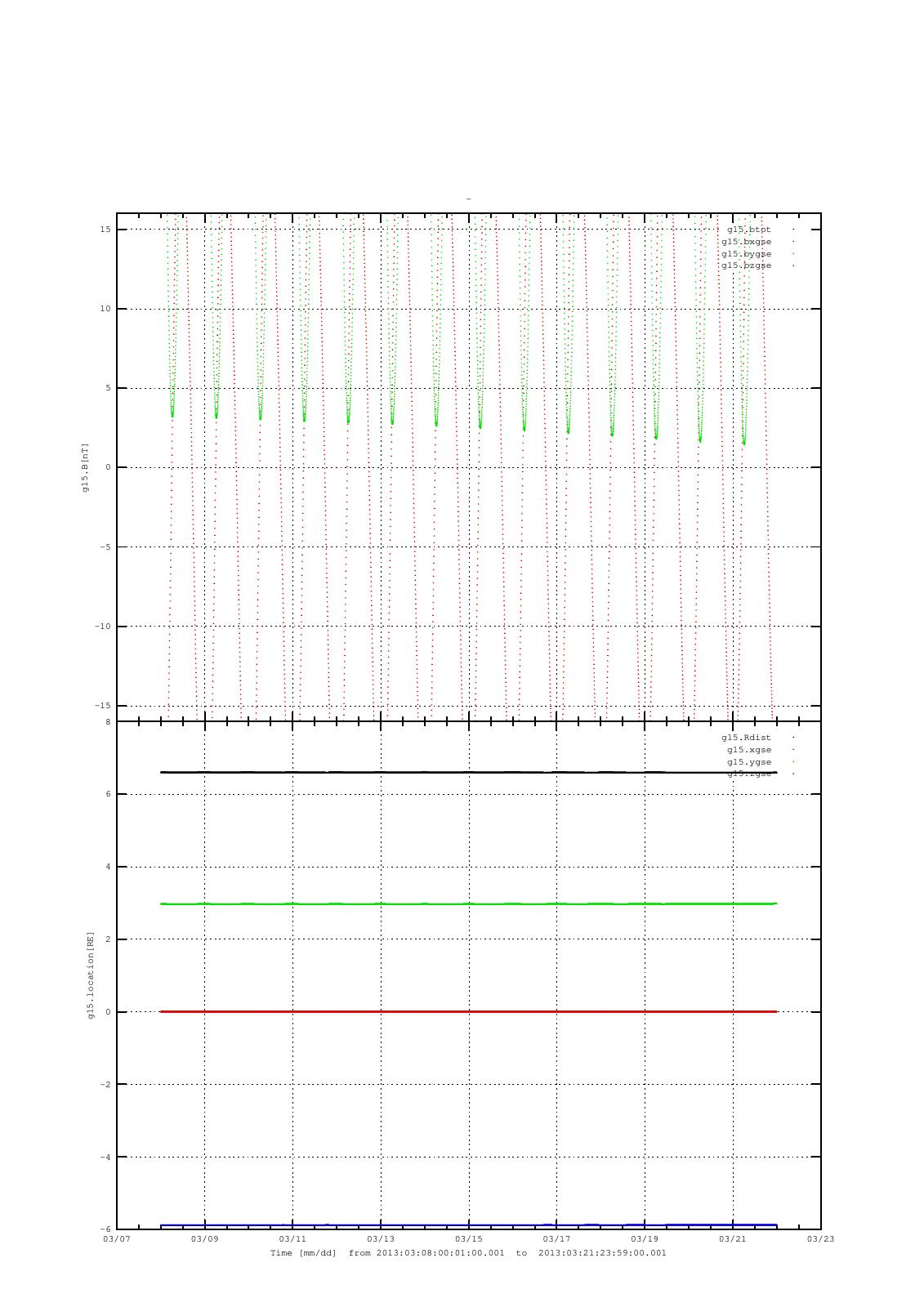Click the 03/23 x-axis tick label
This screenshot has height=1307, width=924.
click(x=821, y=1239)
